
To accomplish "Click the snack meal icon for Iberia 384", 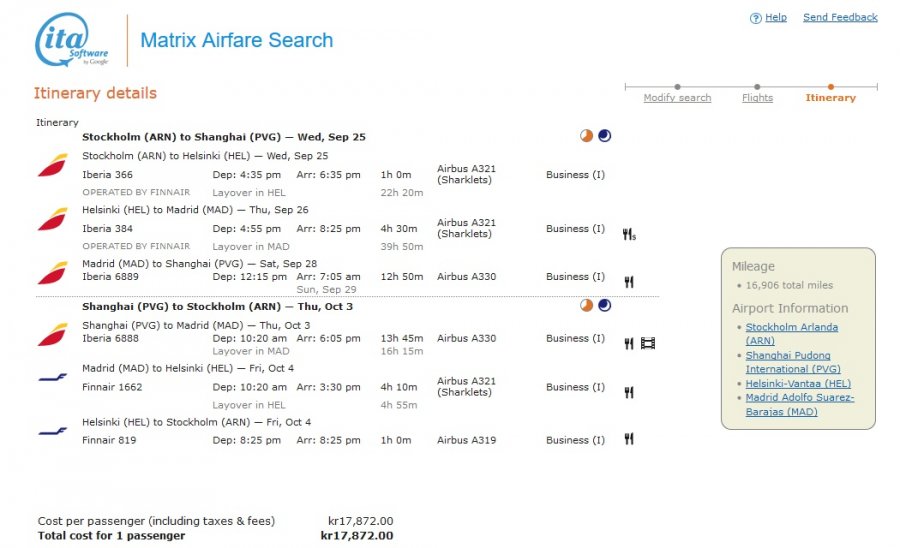I will [x=629, y=234].
